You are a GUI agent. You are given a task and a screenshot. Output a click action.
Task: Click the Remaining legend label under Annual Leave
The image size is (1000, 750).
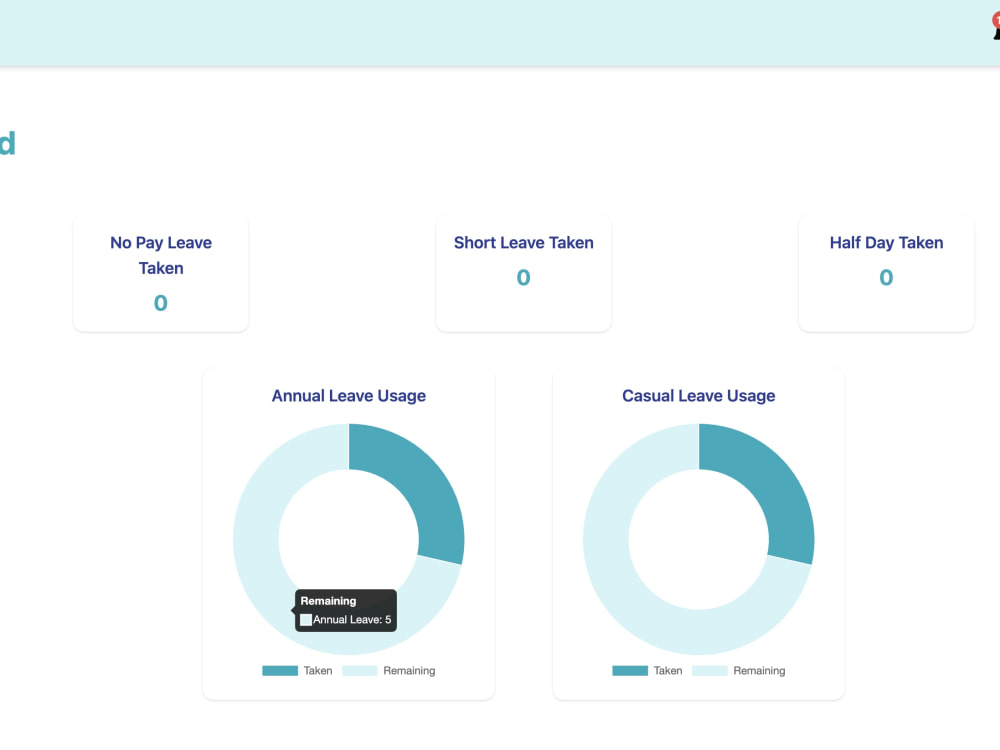[x=409, y=670]
